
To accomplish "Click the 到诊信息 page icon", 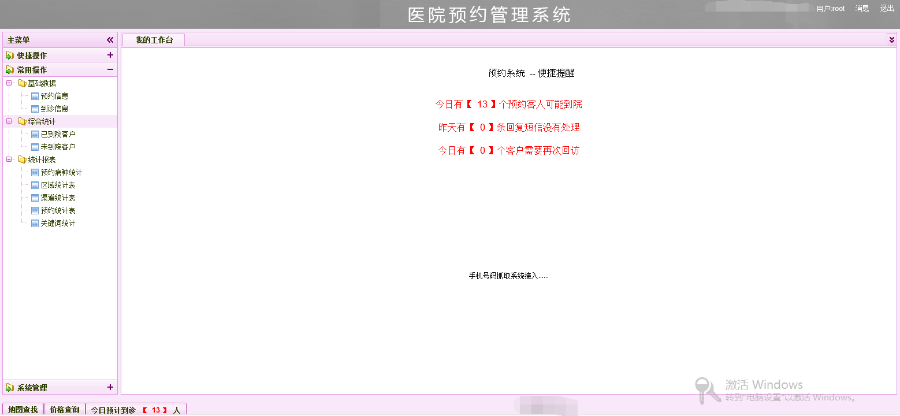I will (x=34, y=108).
